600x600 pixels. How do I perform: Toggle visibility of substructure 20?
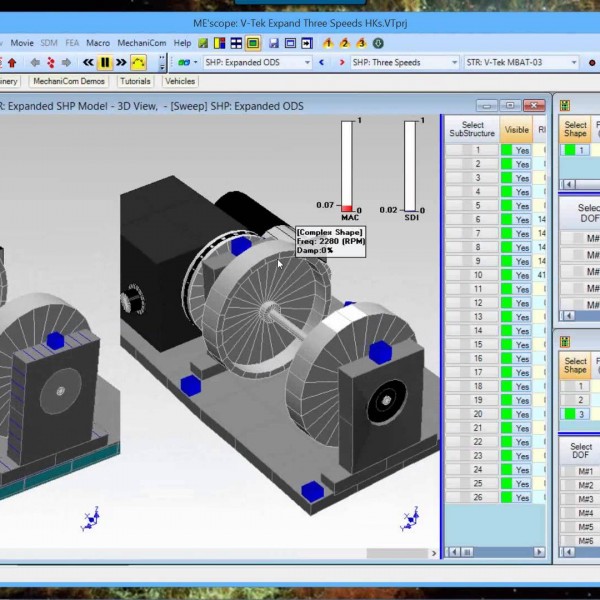pyautogui.click(x=517, y=414)
